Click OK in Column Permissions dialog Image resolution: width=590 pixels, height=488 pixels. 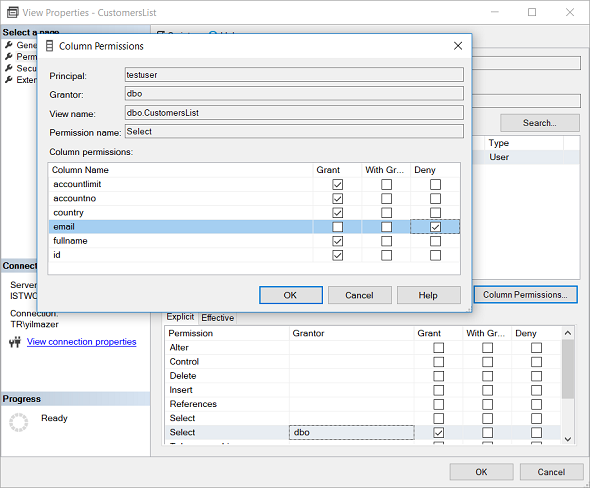[x=290, y=295]
